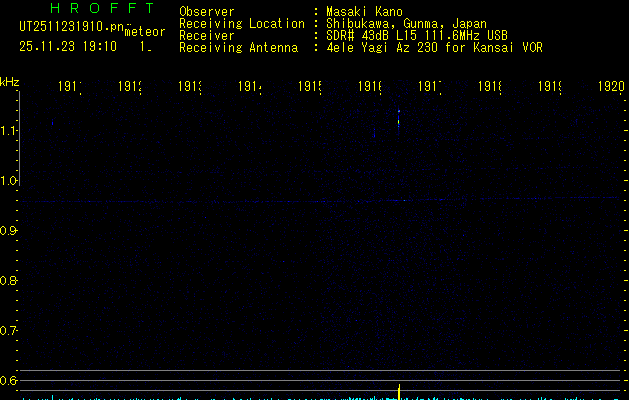Select the file name UT2511231910.pn
The width and height of the screenshot is (629, 400).
(x=71, y=27)
